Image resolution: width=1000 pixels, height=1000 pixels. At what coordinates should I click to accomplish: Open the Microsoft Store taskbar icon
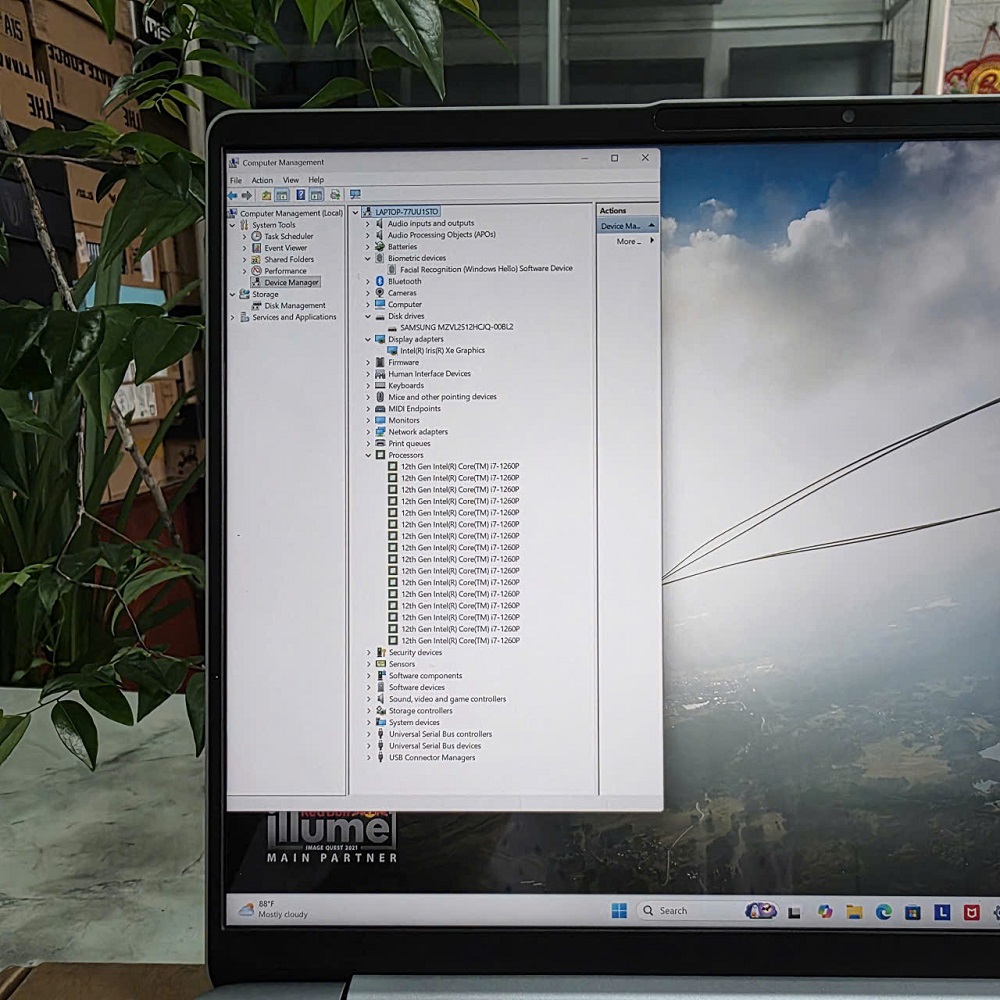pos(913,913)
